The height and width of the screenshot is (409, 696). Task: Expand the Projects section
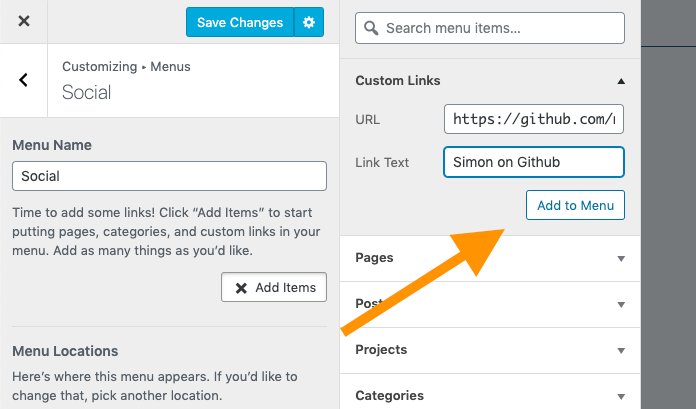[x=621, y=350]
